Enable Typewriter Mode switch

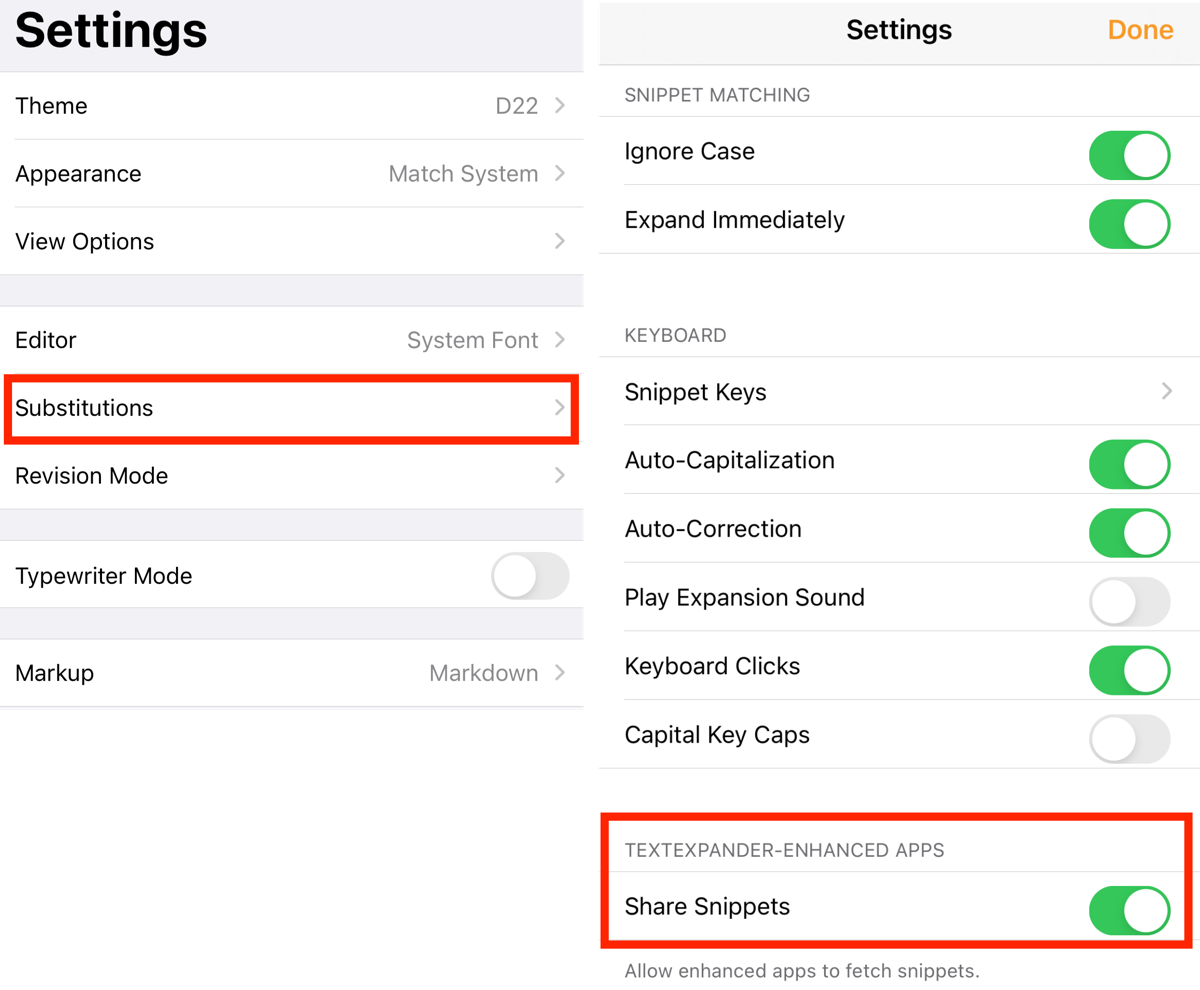[x=530, y=577]
